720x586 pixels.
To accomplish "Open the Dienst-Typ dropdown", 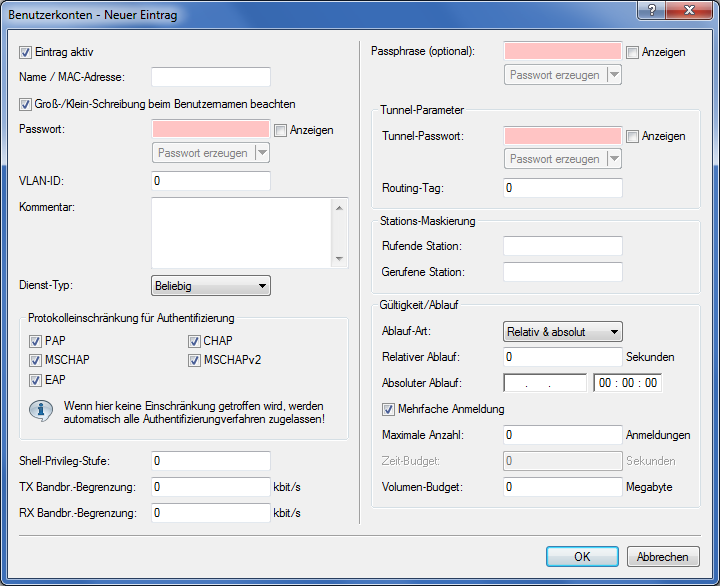I will pyautogui.click(x=210, y=286).
